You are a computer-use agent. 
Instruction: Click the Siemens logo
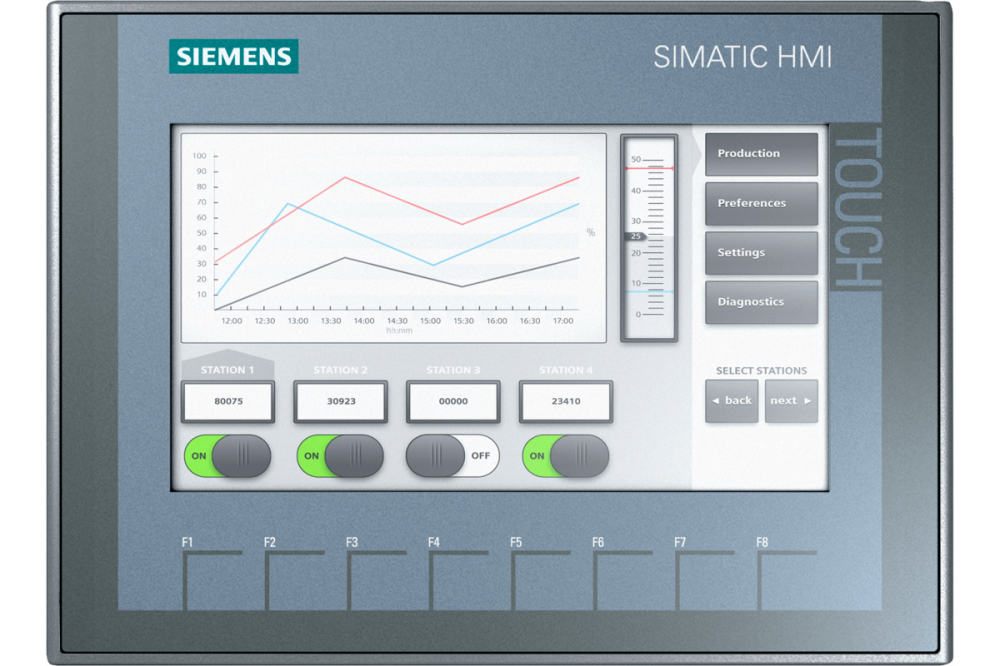tap(233, 56)
